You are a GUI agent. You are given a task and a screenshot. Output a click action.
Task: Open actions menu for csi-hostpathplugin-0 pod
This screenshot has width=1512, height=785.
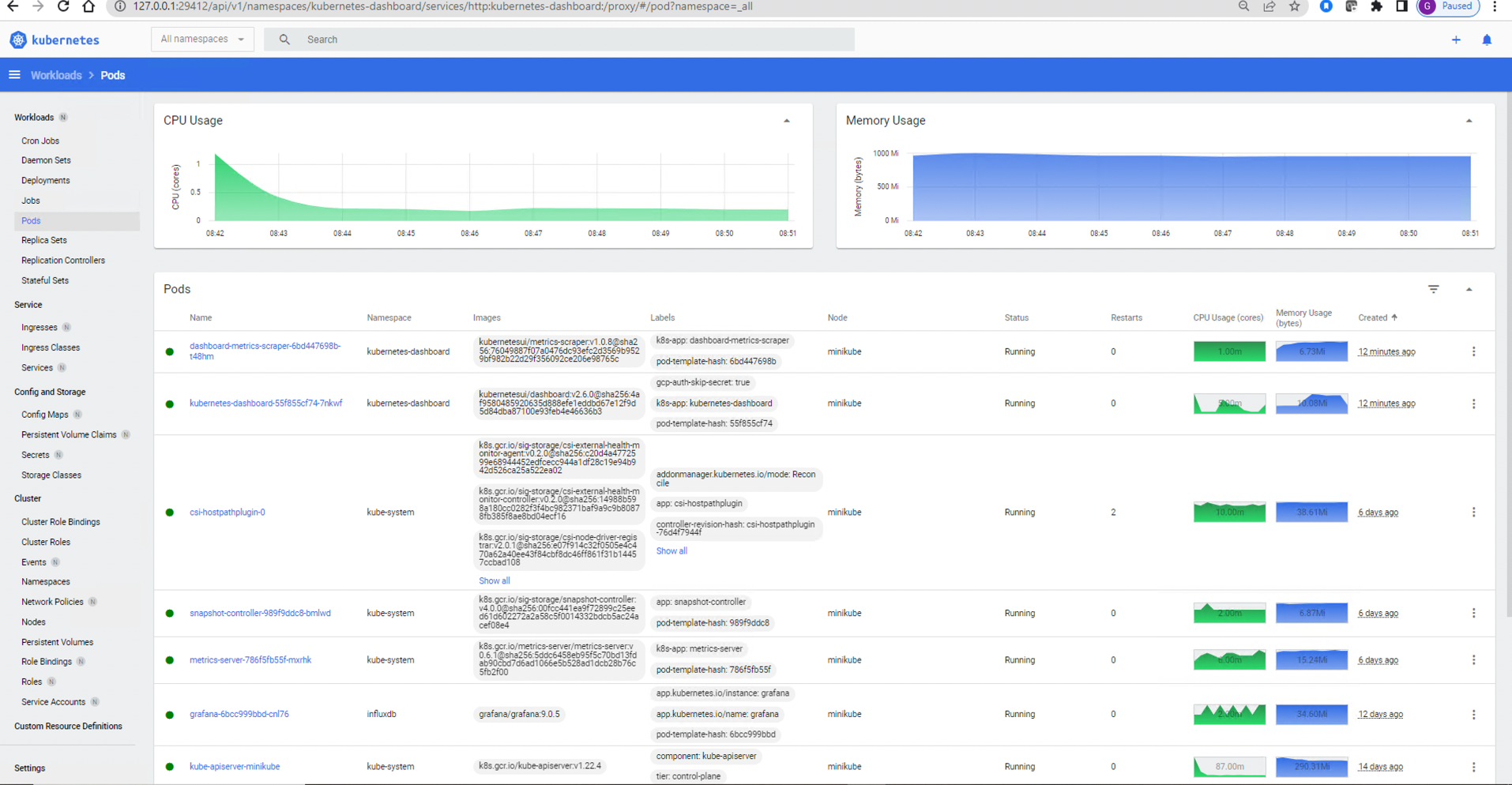1473,513
